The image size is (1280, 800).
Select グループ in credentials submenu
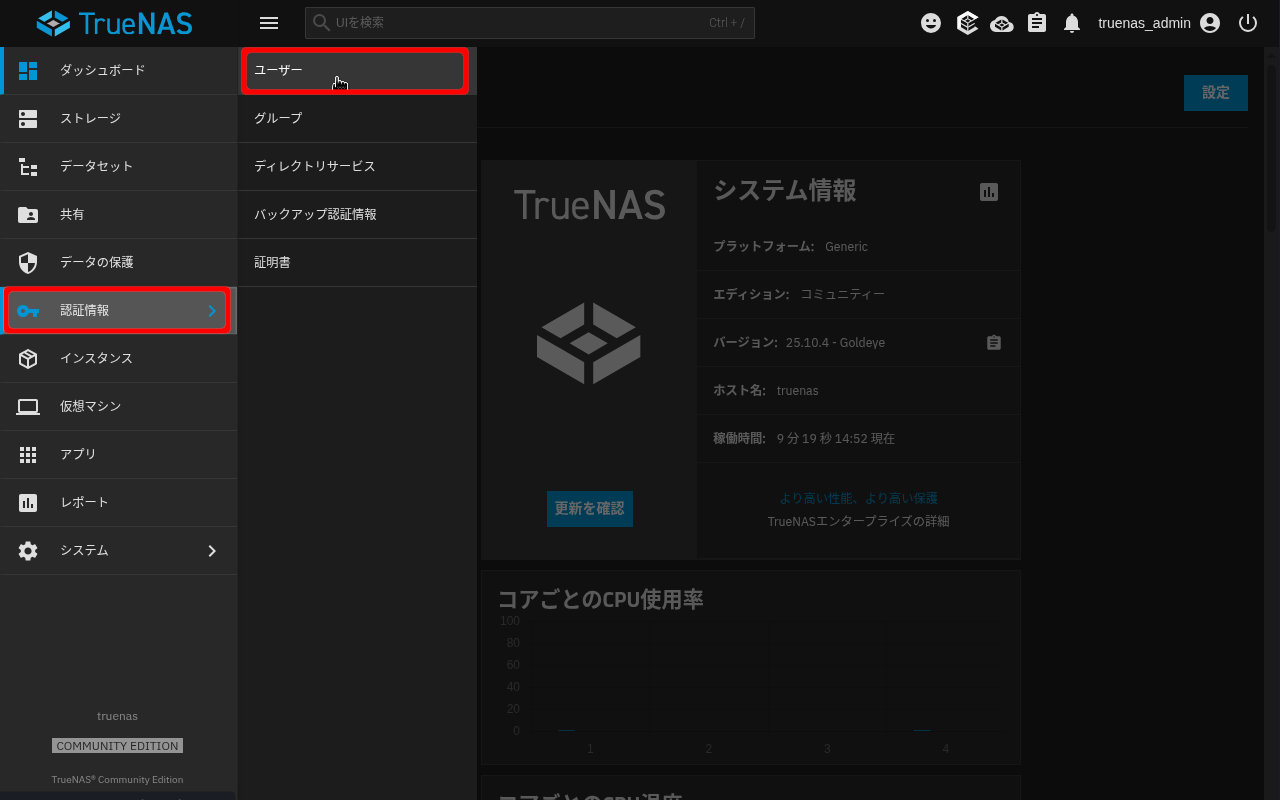click(x=357, y=118)
